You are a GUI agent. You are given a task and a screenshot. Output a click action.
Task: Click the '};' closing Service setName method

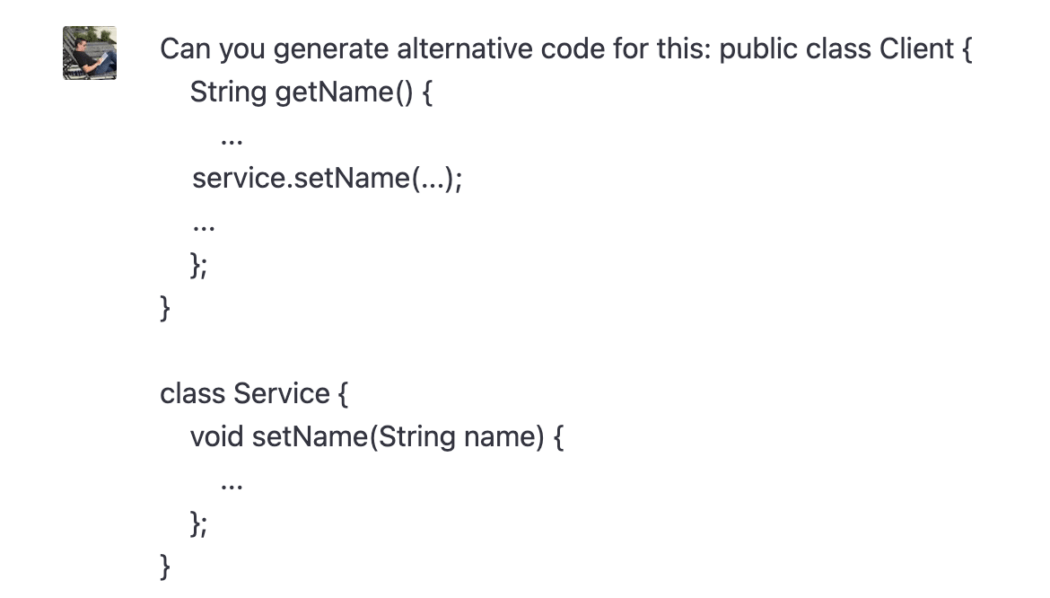click(x=199, y=524)
